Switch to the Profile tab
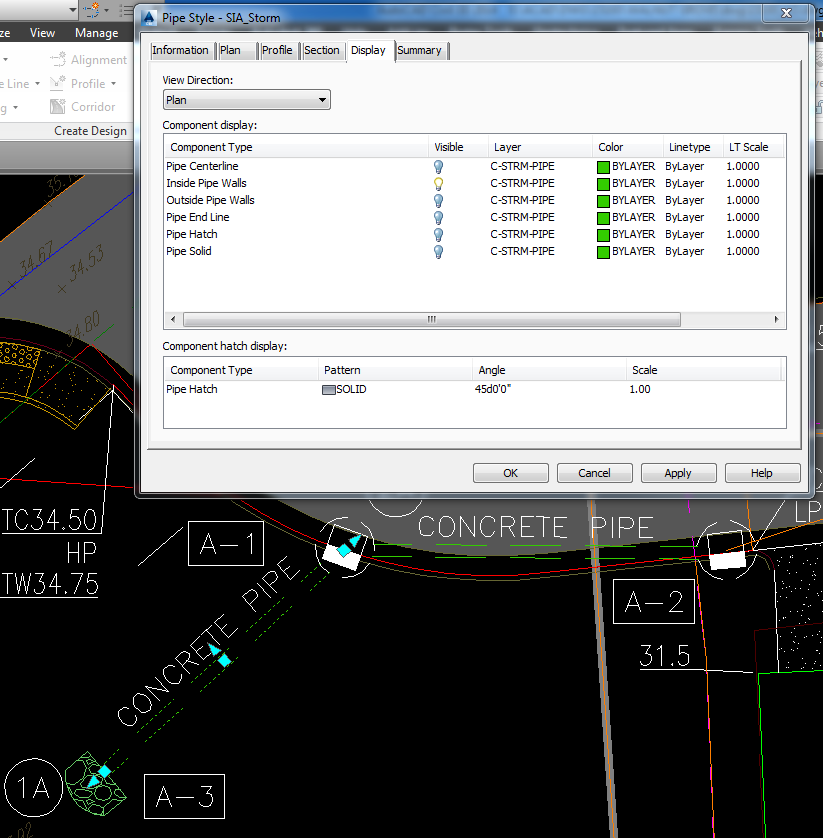Screen dimensions: 823x838 [277, 50]
